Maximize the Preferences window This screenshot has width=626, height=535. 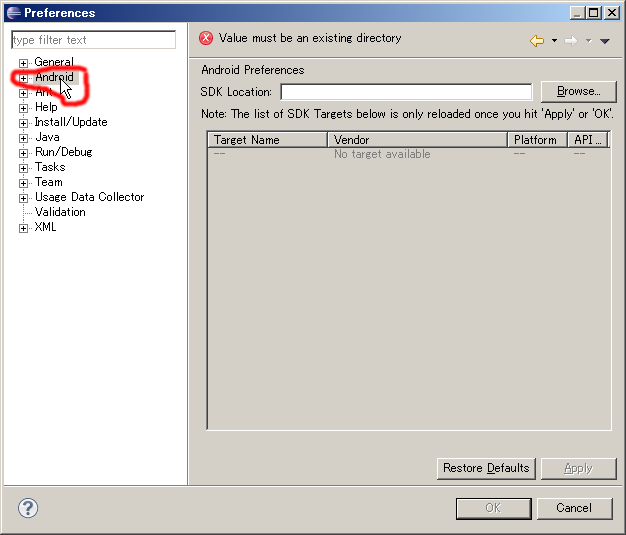[x=594, y=13]
